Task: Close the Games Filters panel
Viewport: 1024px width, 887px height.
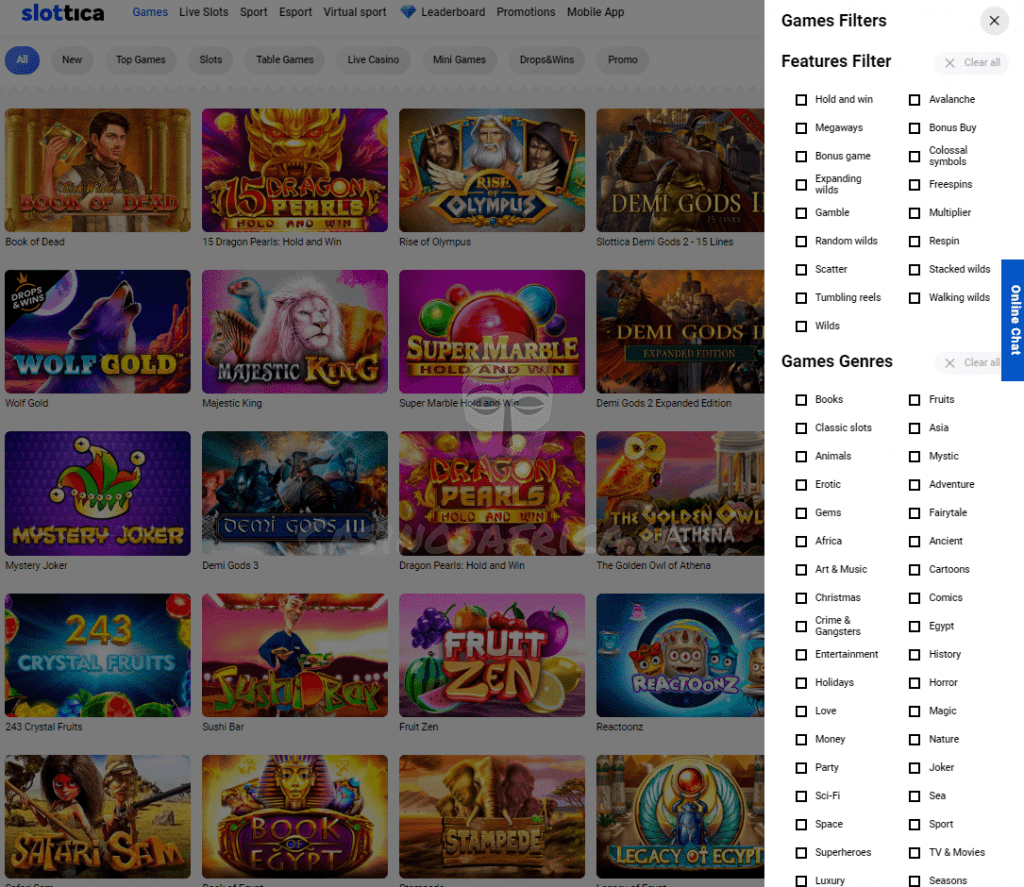Action: tap(994, 21)
